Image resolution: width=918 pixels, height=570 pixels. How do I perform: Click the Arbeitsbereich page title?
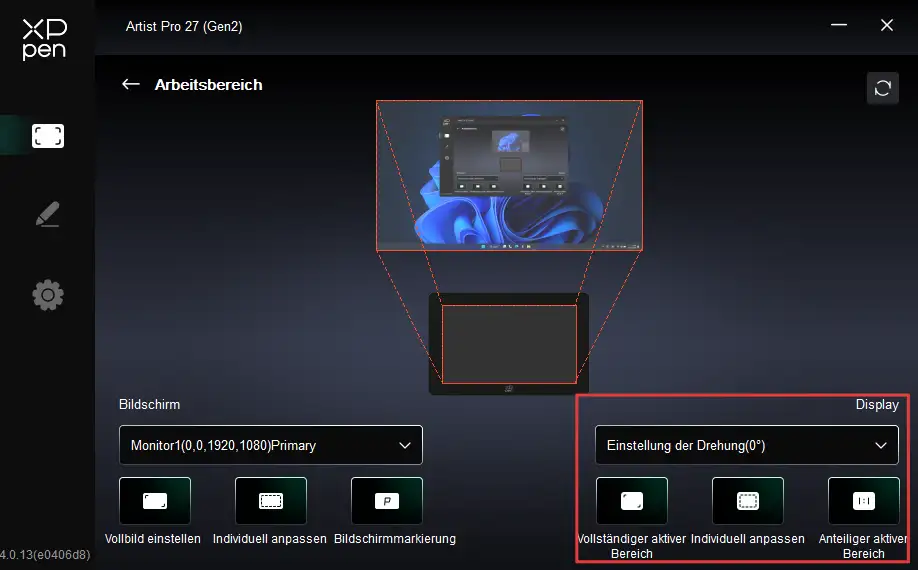click(x=208, y=85)
